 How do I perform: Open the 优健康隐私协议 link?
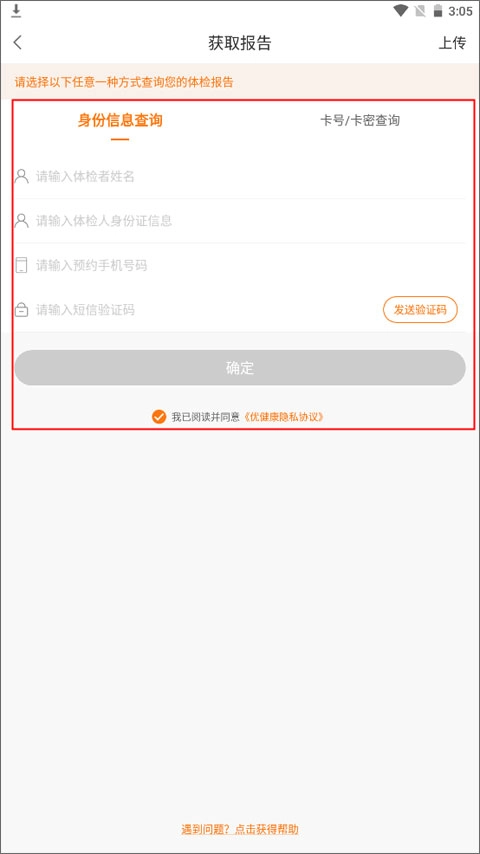[x=284, y=417]
